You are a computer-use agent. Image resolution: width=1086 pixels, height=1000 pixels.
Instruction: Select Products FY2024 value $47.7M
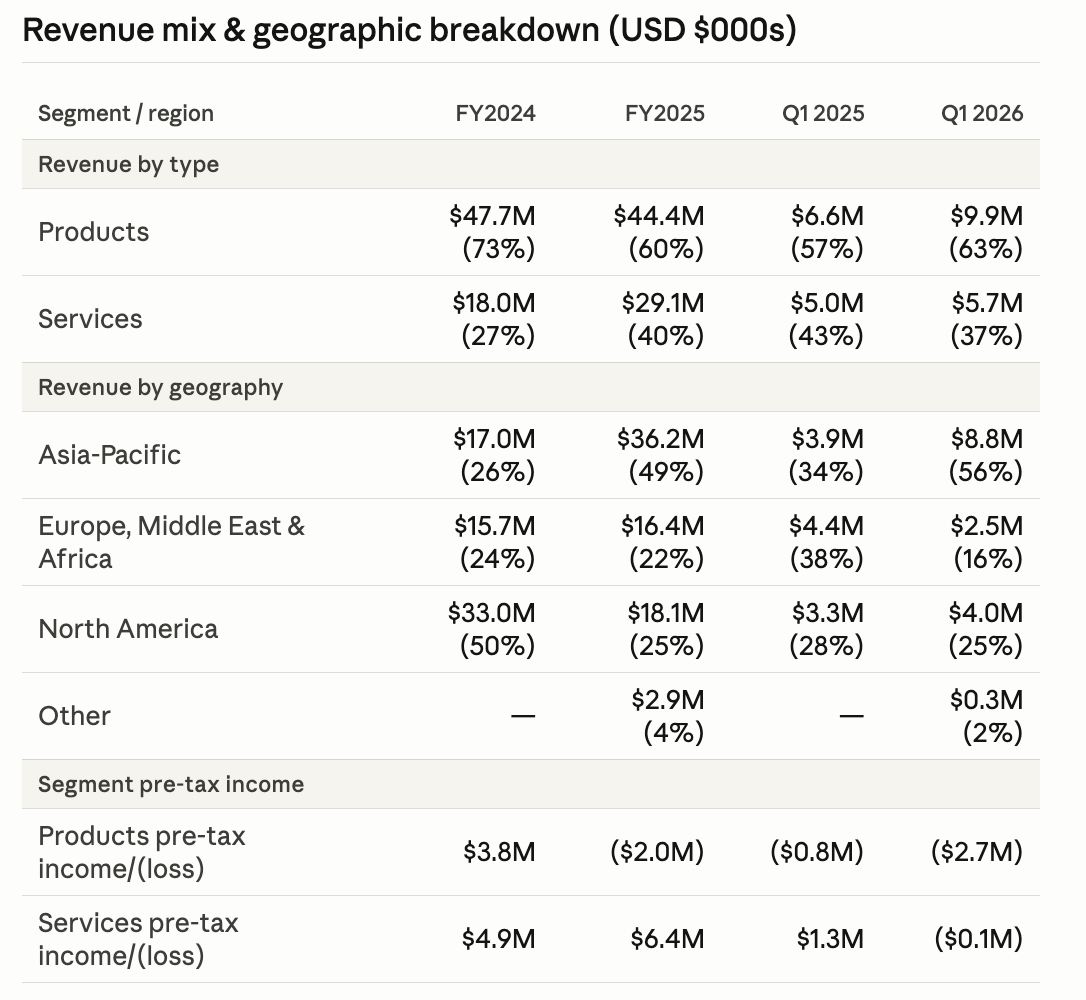492,216
